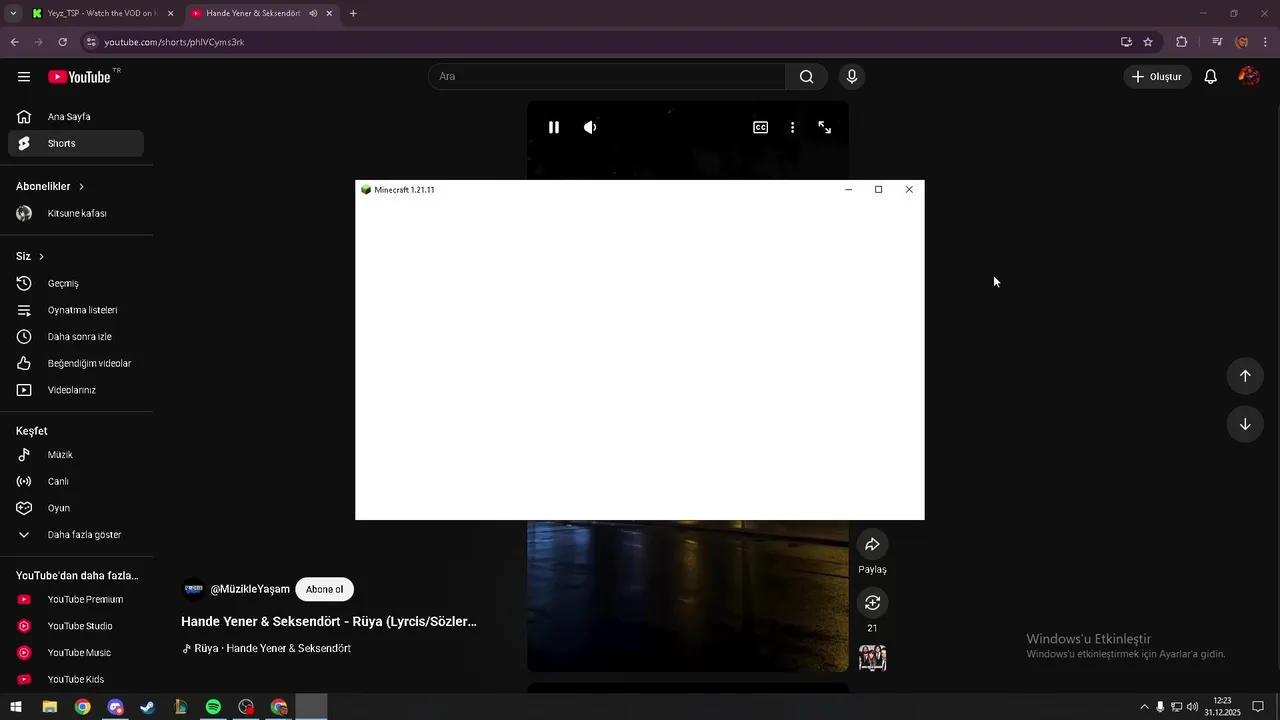Viewport: 1280px width, 720px height.
Task: Bookmark this page with the star
Action: 1148,42
